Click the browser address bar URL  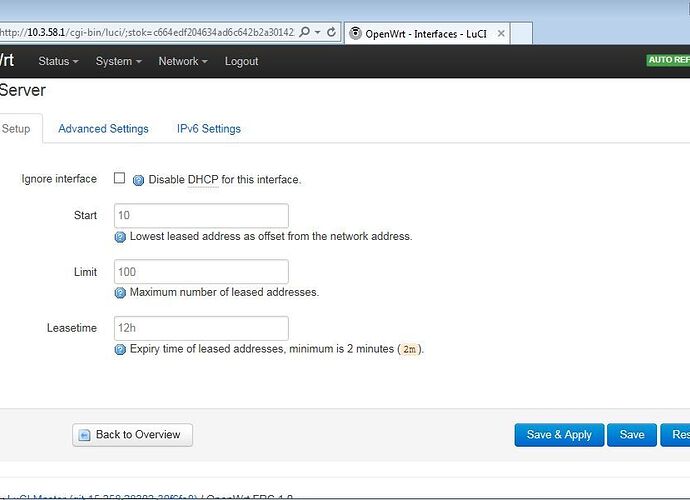[147, 33]
